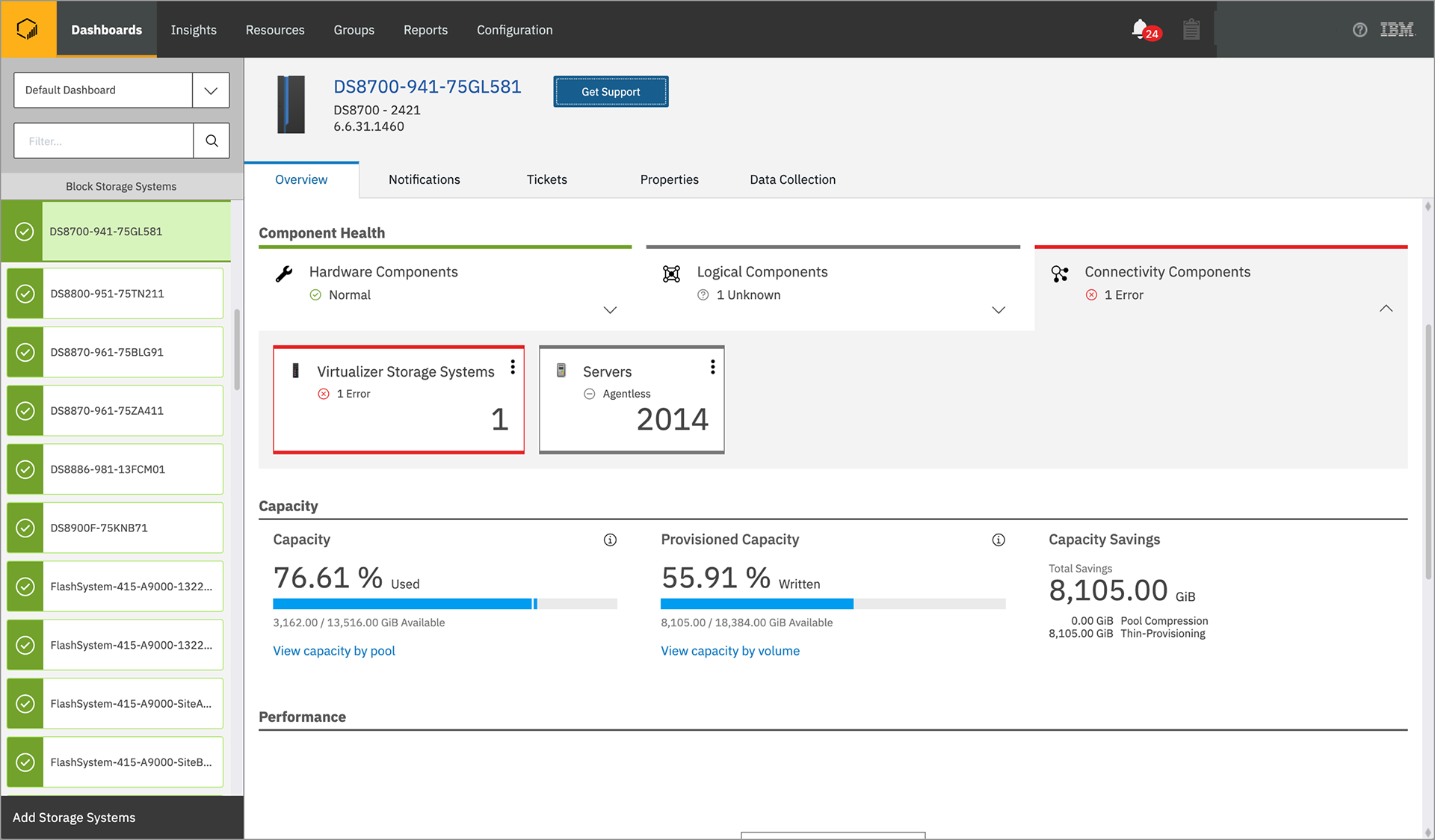Image resolution: width=1435 pixels, height=840 pixels.
Task: Switch to the Tickets tab
Action: point(547,179)
